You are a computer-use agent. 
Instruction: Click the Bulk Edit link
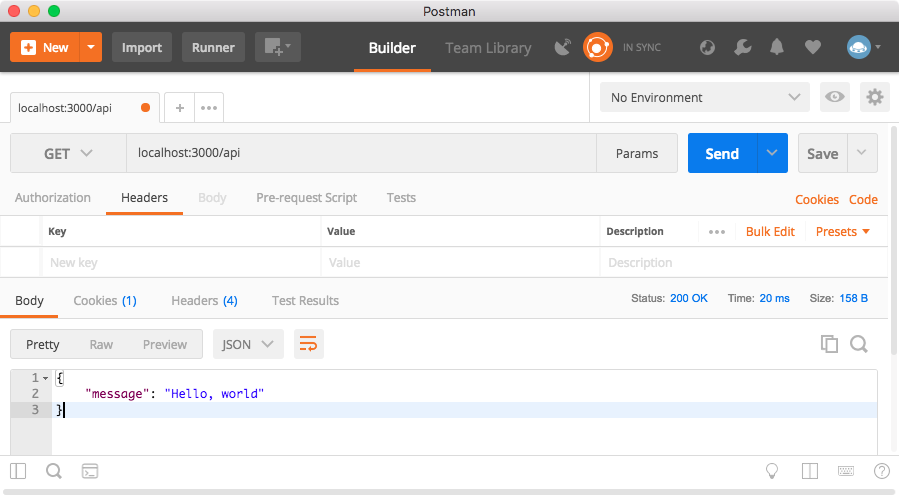(770, 231)
